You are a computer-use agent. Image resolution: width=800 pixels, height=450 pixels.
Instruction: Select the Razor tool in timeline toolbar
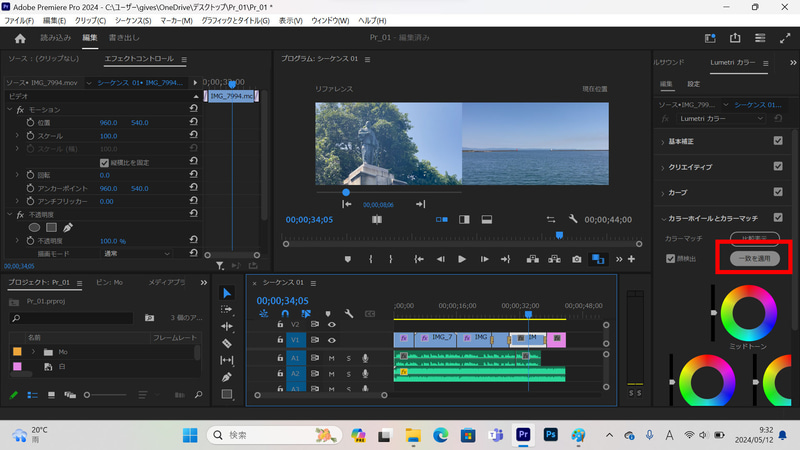[227, 343]
